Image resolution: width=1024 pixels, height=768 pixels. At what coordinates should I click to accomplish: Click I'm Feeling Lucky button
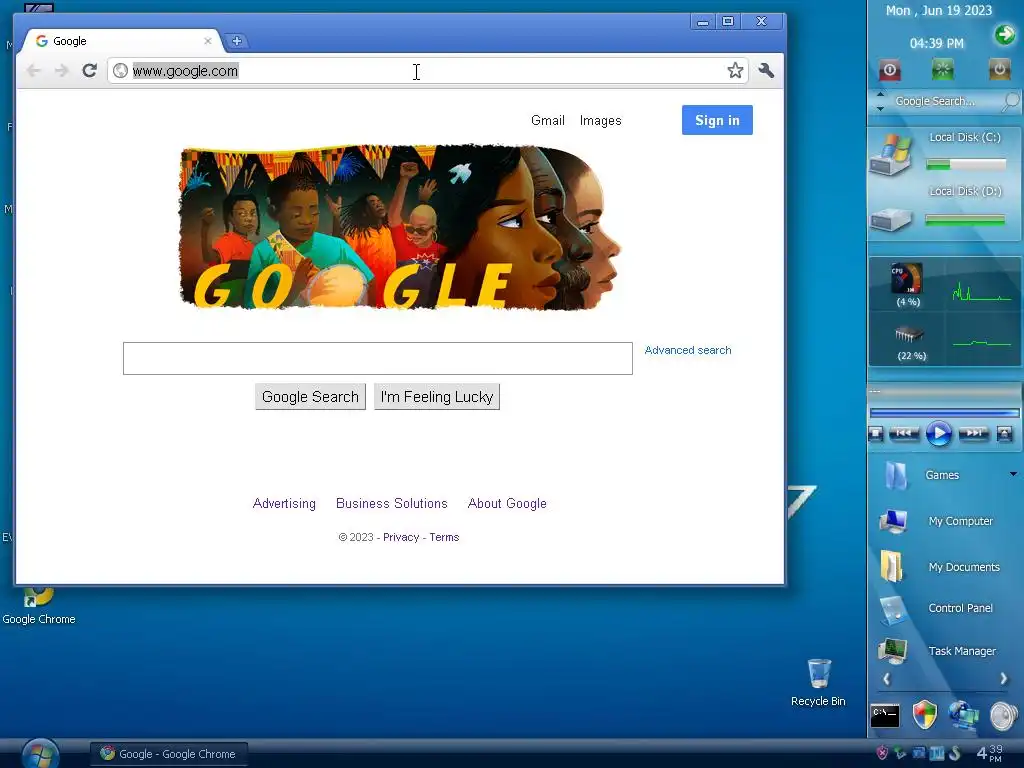point(437,396)
